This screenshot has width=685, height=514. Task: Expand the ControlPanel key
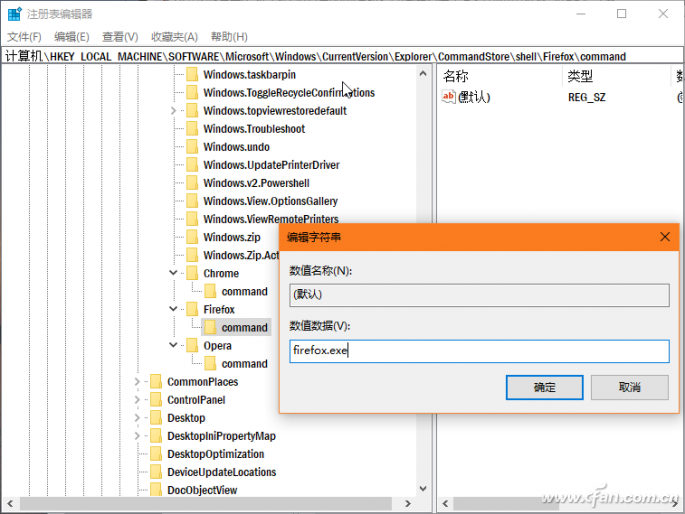[137, 400]
